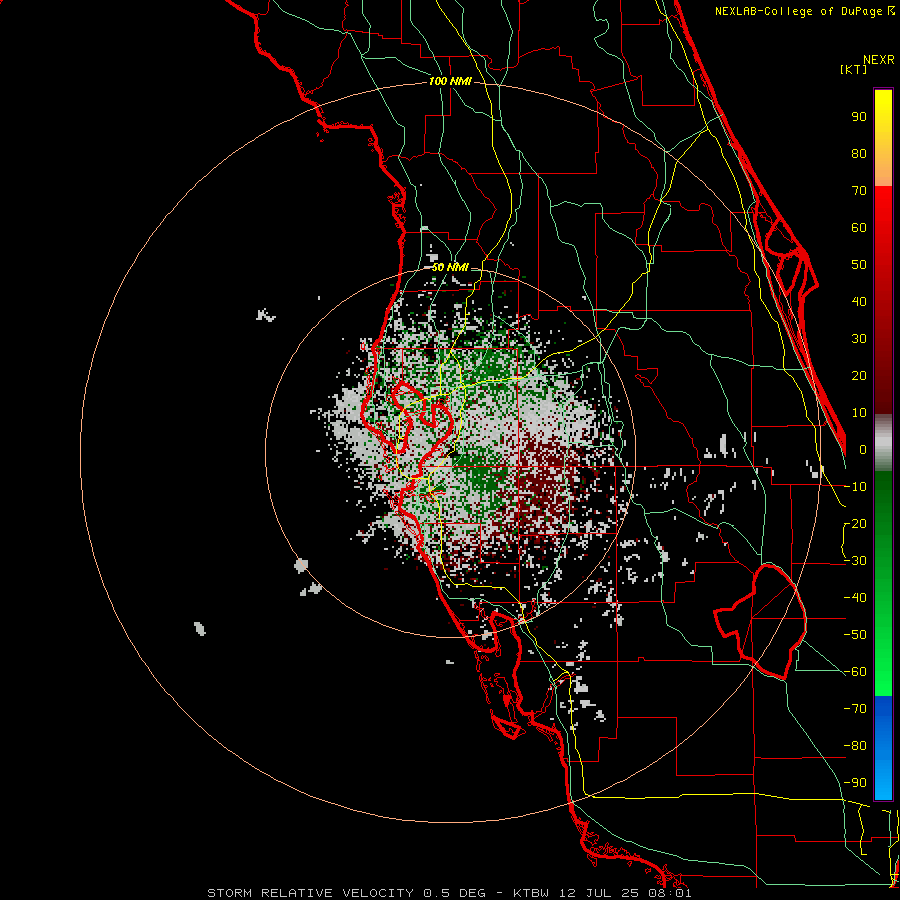Click the -30 scale value
The height and width of the screenshot is (900, 900).
[x=855, y=561]
